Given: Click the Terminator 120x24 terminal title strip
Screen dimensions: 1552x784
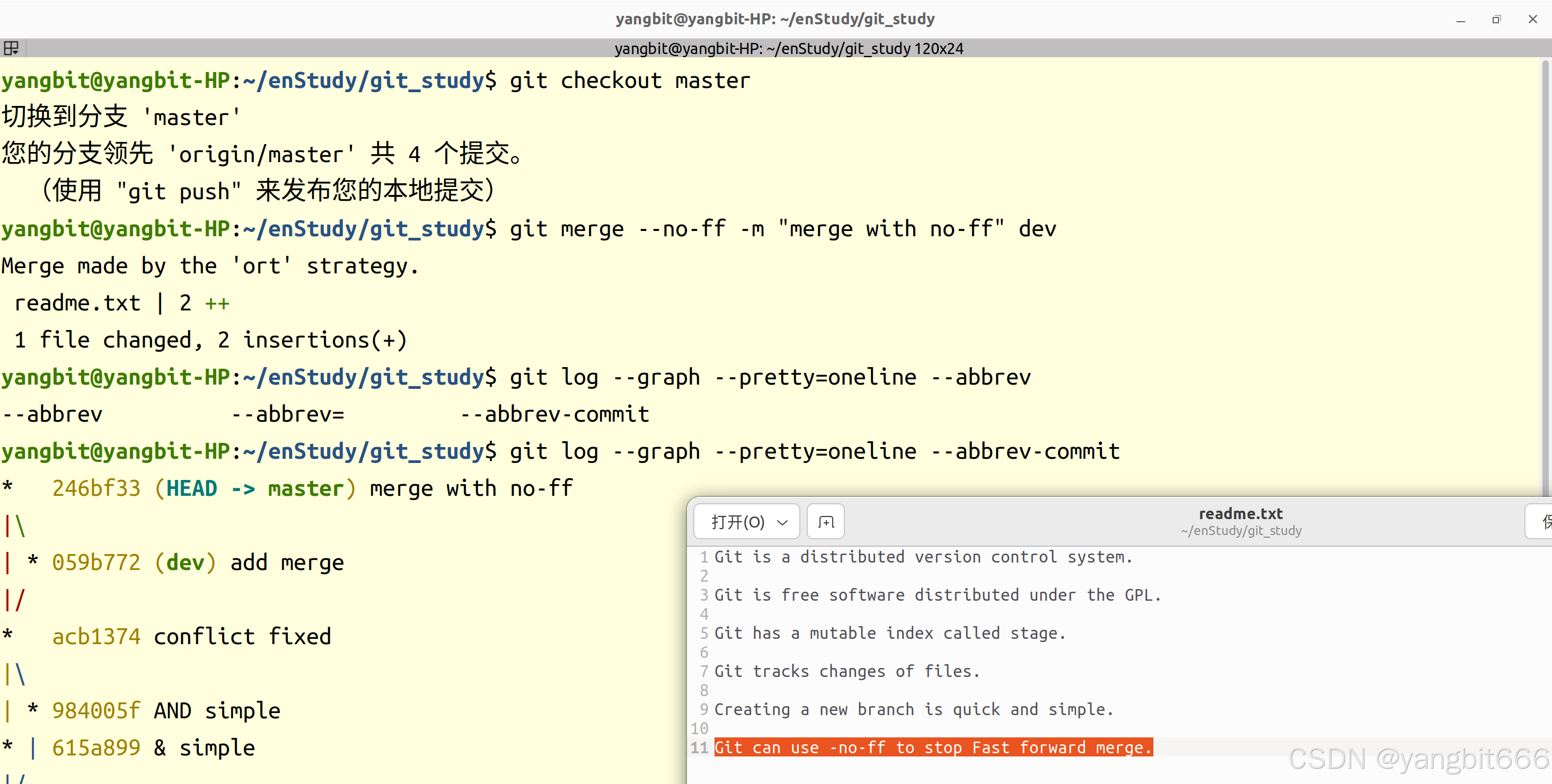Looking at the screenshot, I should (x=788, y=48).
